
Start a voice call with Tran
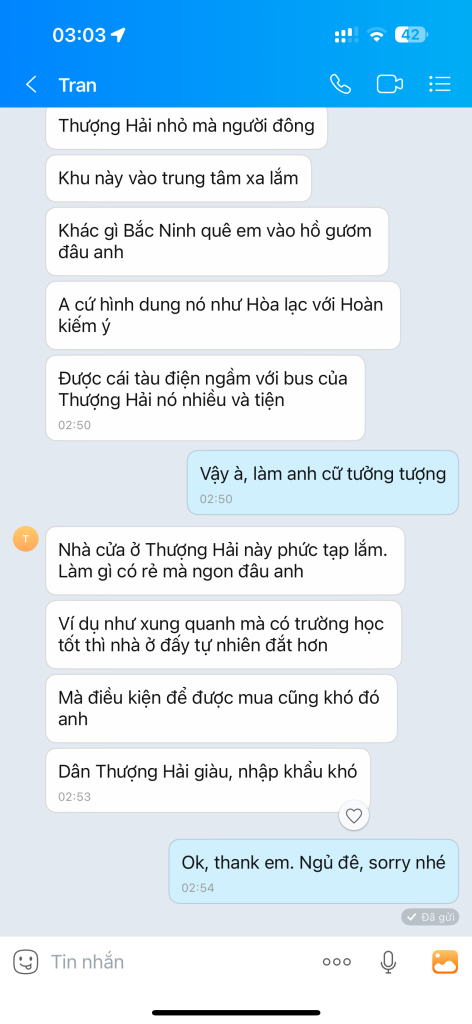click(x=340, y=85)
